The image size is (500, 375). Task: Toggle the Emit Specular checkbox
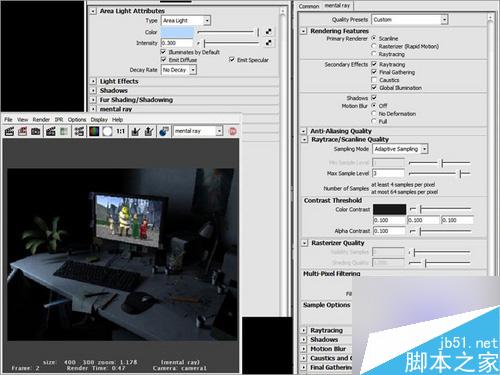232,60
